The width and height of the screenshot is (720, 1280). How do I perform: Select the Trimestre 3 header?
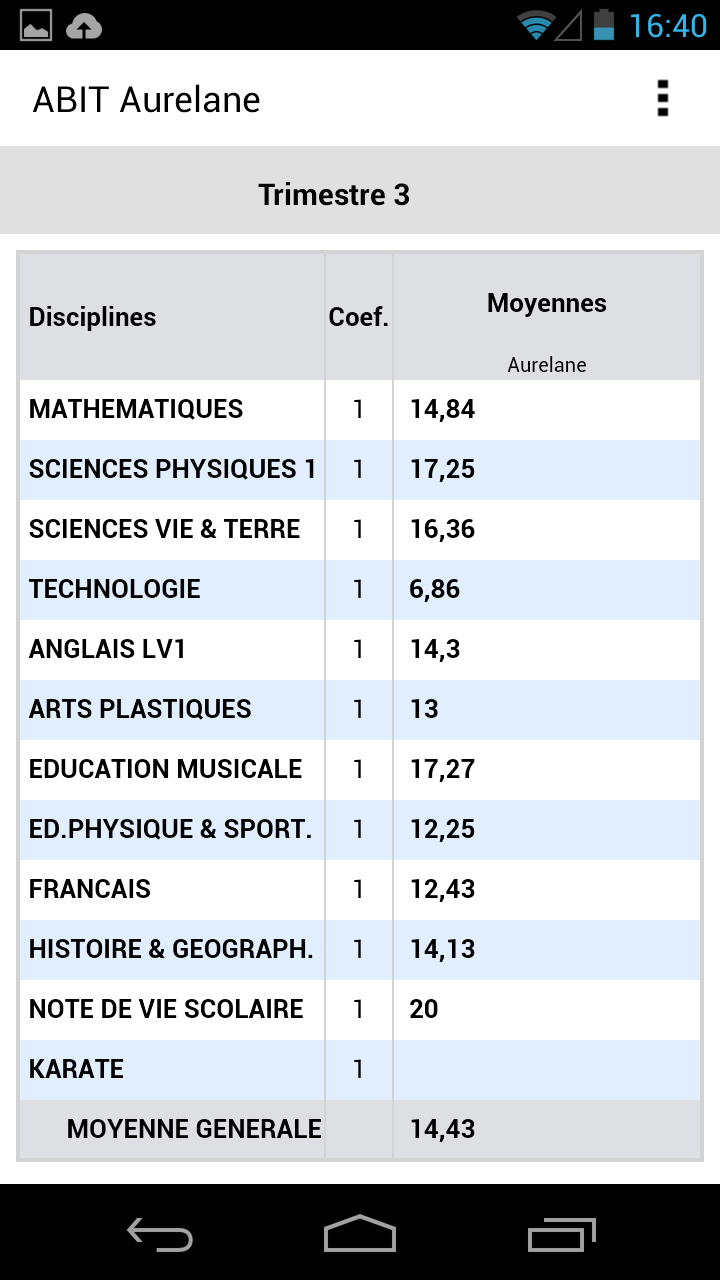[x=334, y=194]
